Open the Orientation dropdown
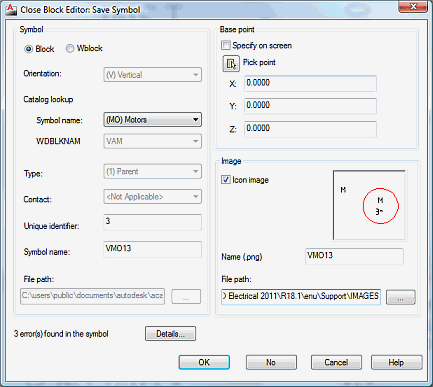 (152, 75)
